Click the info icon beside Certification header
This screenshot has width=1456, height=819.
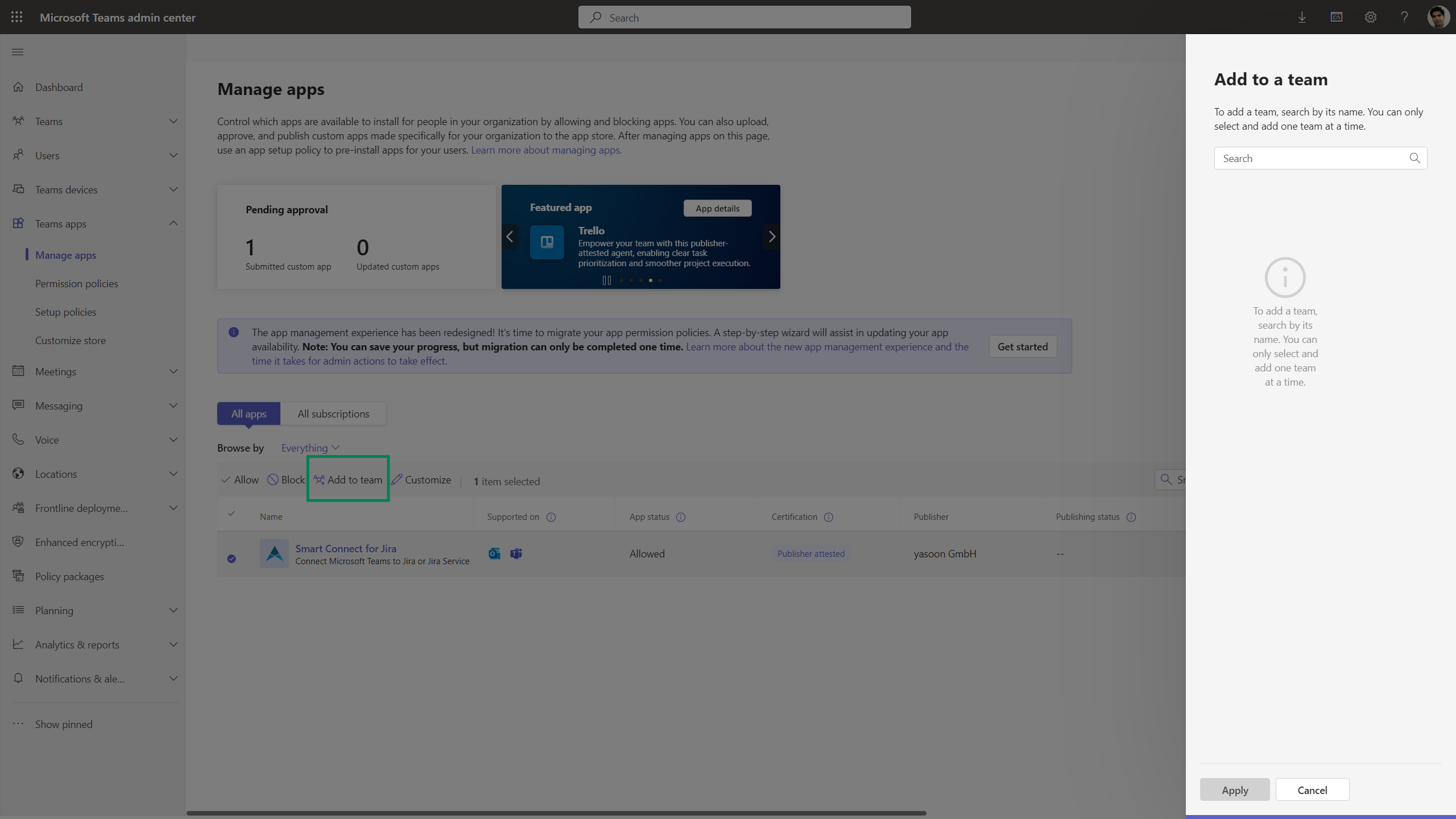pyautogui.click(x=829, y=517)
